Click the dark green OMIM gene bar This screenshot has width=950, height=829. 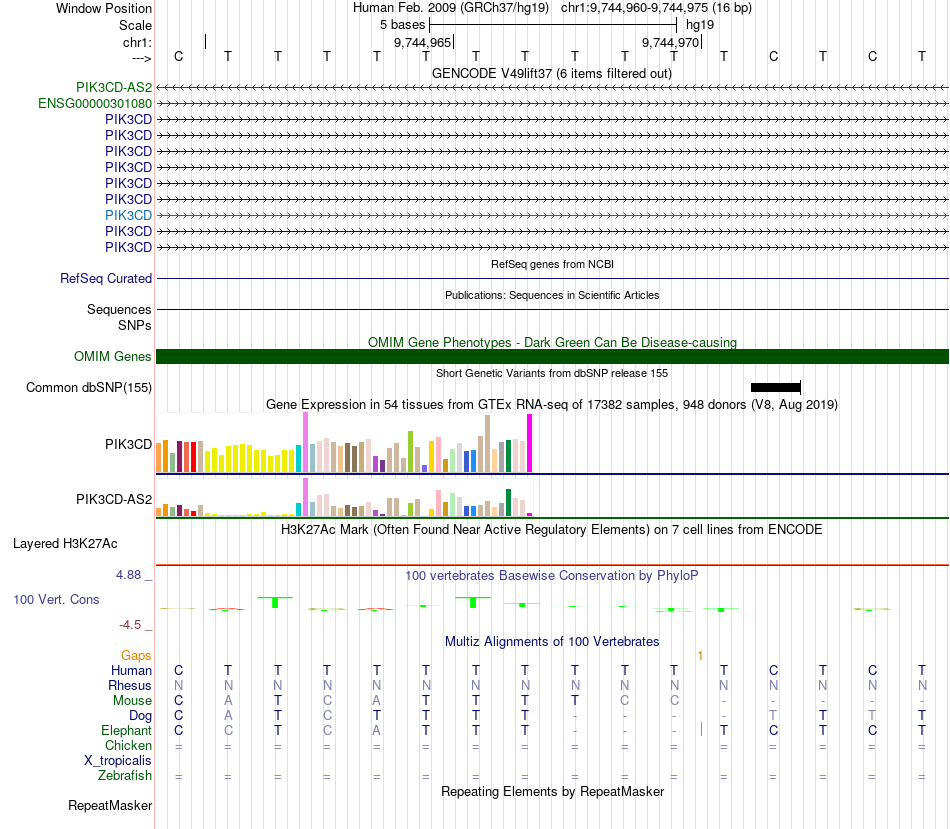tap(552, 356)
